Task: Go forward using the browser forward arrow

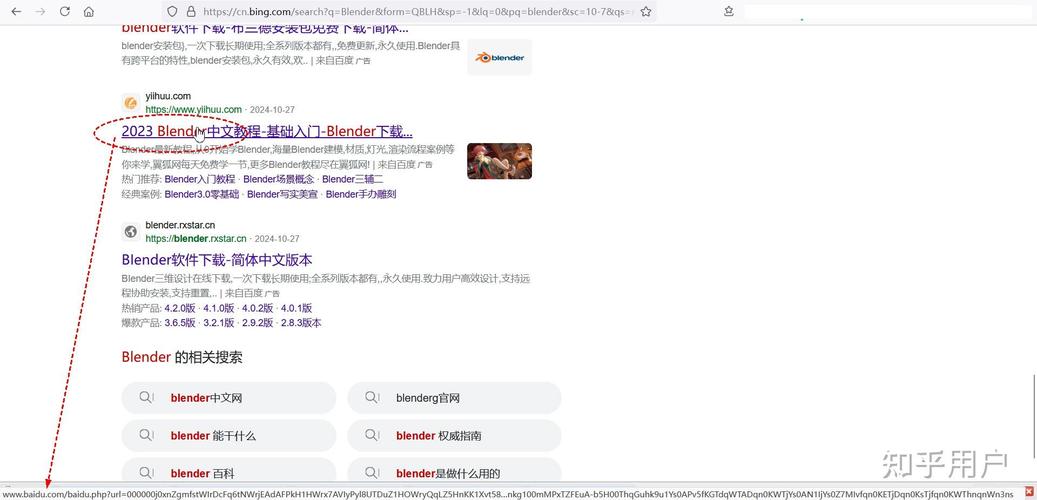Action: (40, 11)
